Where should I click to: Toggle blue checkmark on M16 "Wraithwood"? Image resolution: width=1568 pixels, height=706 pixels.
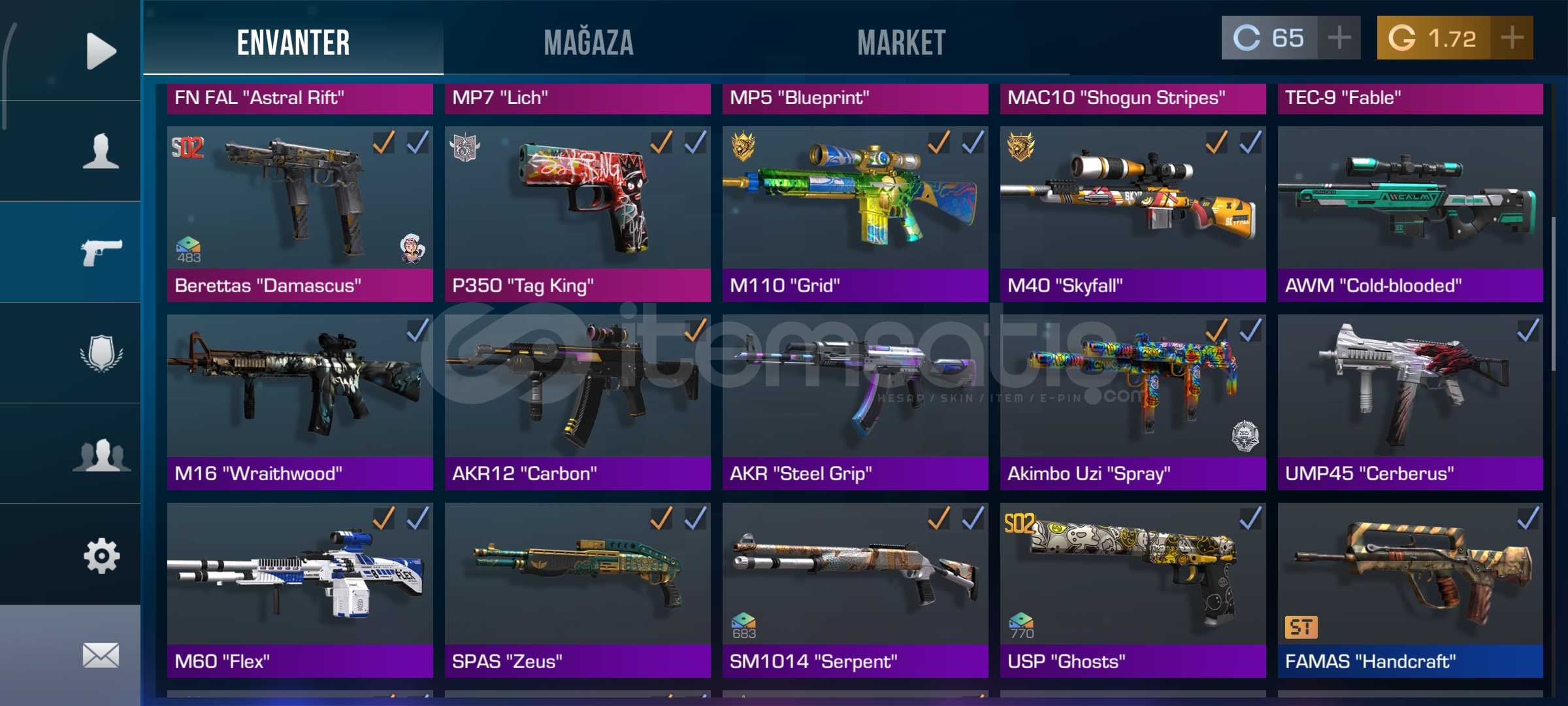[x=417, y=330]
